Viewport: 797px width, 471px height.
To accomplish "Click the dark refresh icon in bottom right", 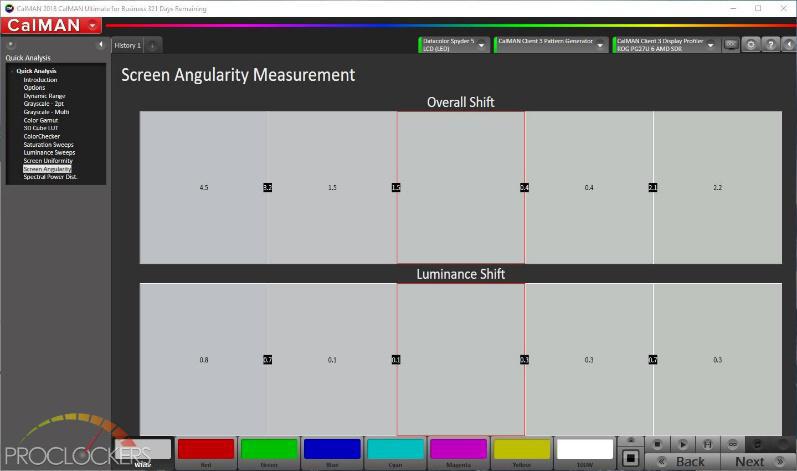I will (757, 444).
